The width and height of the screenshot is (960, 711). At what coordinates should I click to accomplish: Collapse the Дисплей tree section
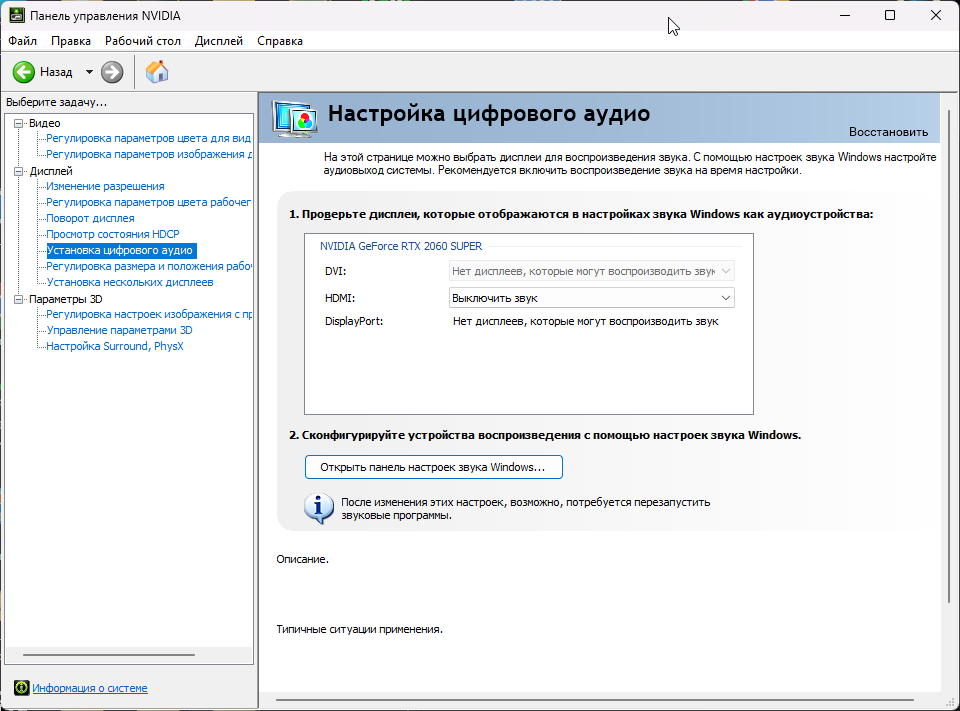pyautogui.click(x=18, y=171)
